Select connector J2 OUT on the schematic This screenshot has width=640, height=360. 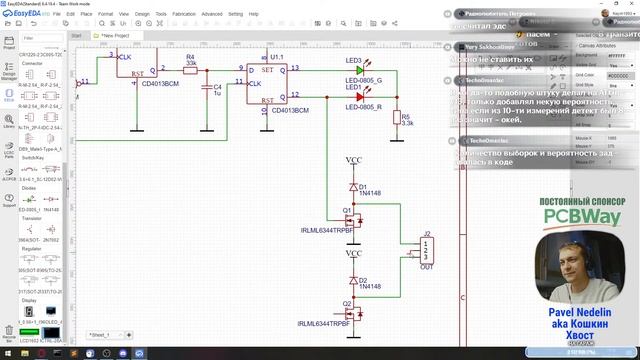[427, 250]
